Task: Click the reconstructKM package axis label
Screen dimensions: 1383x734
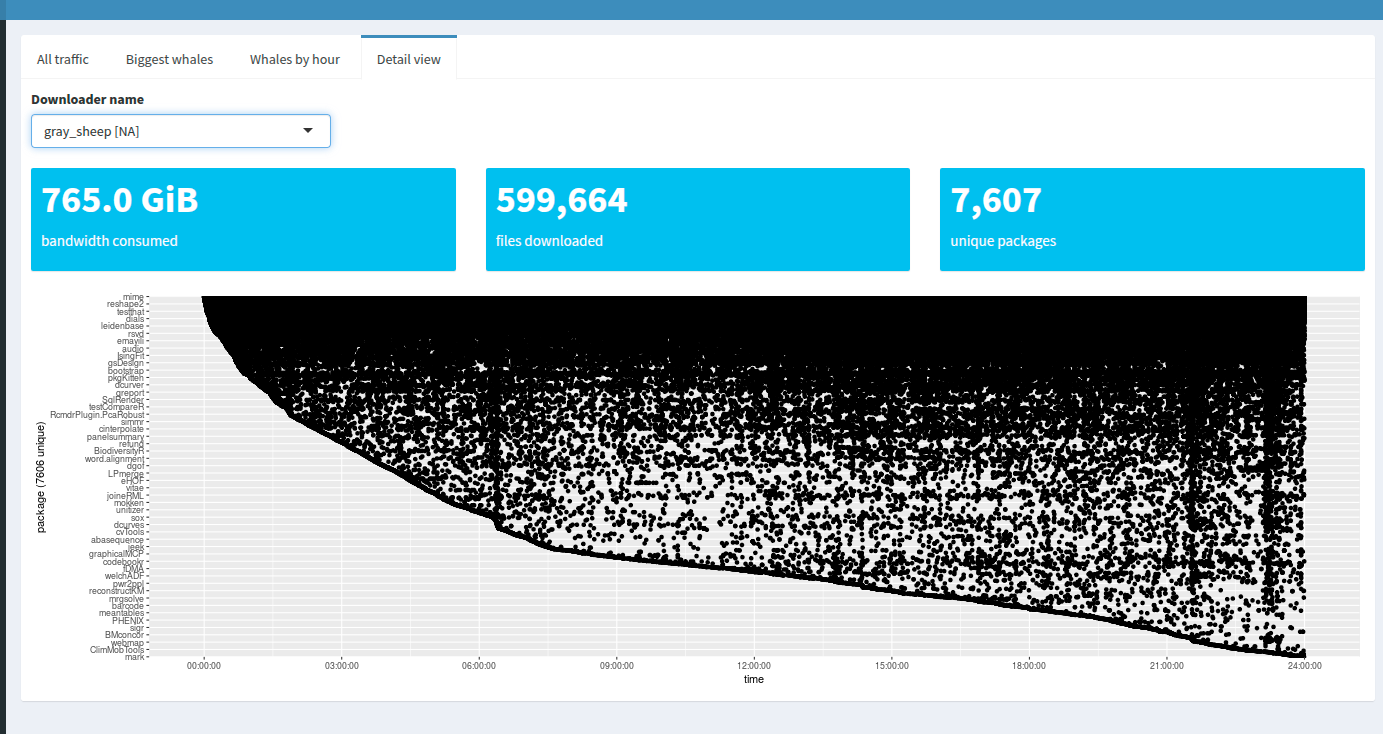Action: pos(117,590)
